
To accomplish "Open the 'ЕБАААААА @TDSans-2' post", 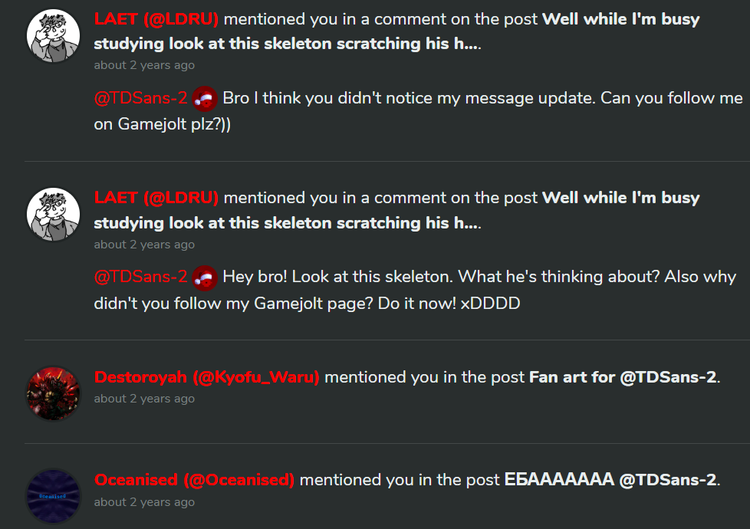I will click(611, 480).
